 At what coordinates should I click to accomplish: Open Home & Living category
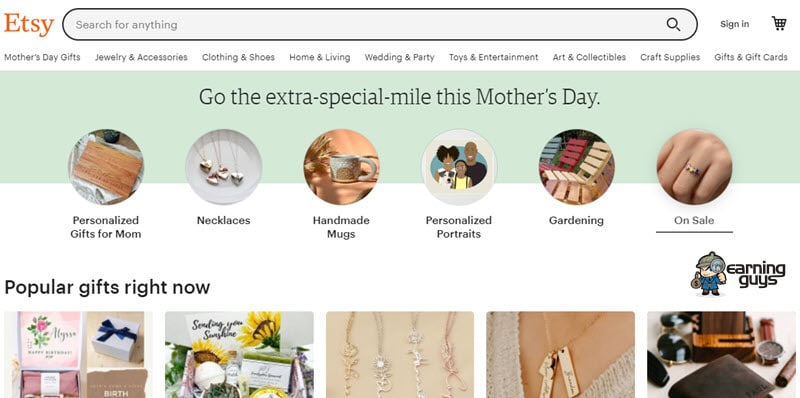point(320,57)
